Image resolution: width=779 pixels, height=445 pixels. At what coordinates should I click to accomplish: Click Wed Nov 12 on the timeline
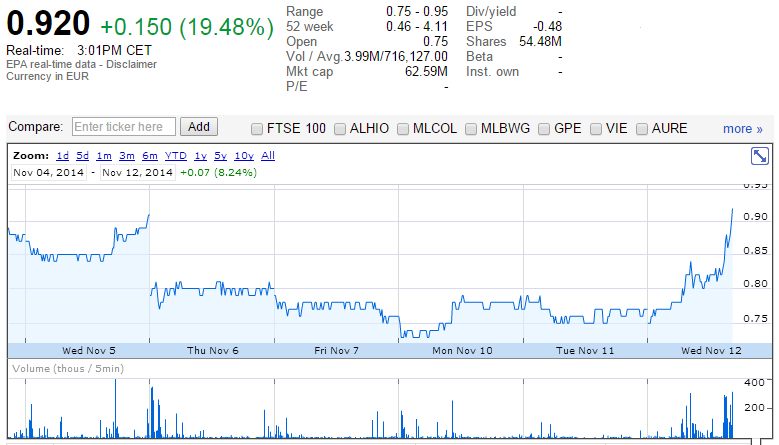pos(711,351)
